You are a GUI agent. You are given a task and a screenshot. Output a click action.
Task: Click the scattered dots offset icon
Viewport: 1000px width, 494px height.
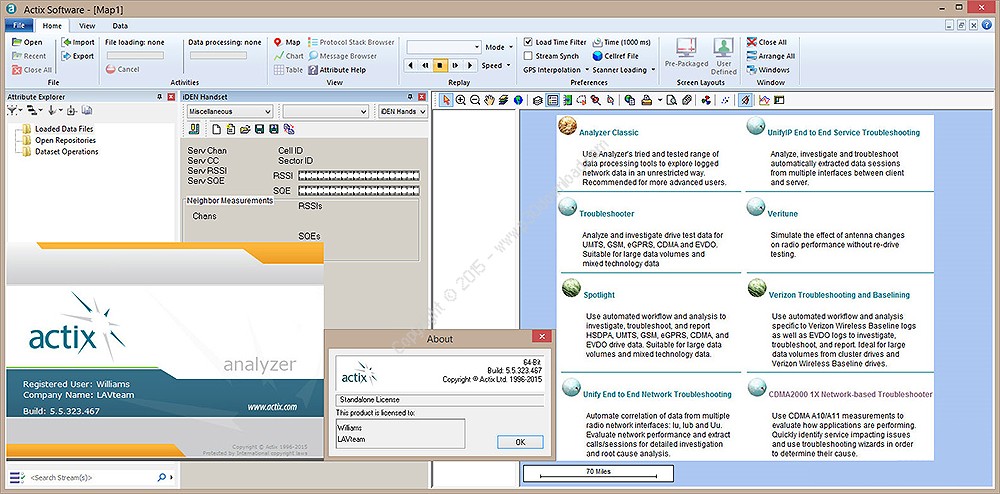[x=725, y=100]
